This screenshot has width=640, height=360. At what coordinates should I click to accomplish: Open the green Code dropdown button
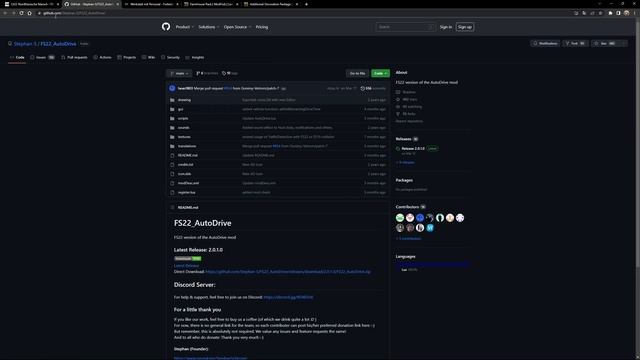click(380, 73)
